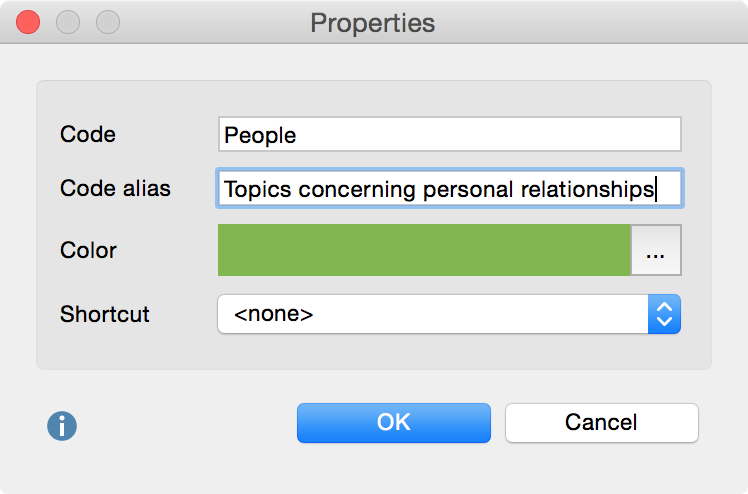Click into the Code alias field
748x494 pixels.
449,188
